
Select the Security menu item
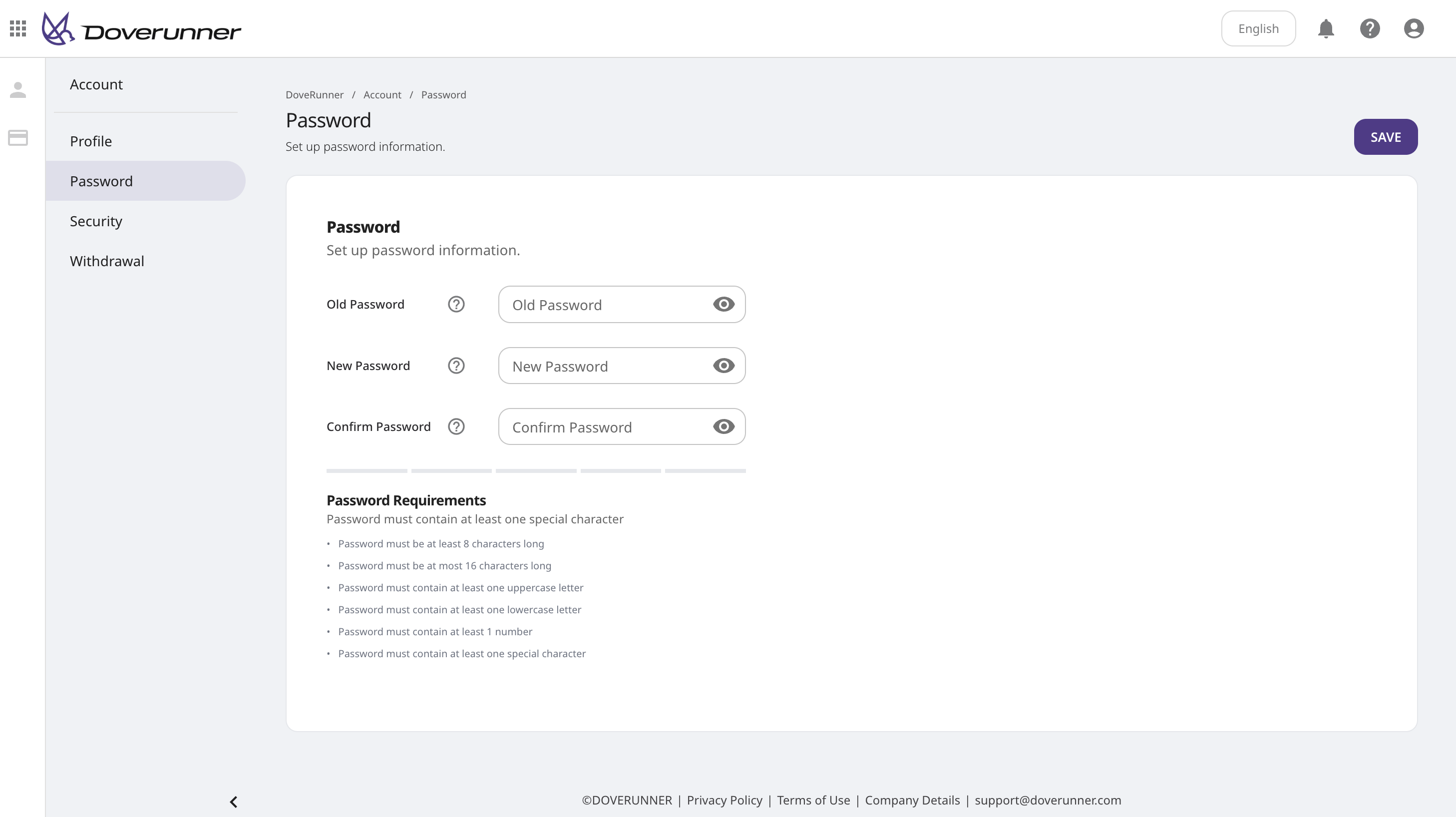click(x=96, y=221)
